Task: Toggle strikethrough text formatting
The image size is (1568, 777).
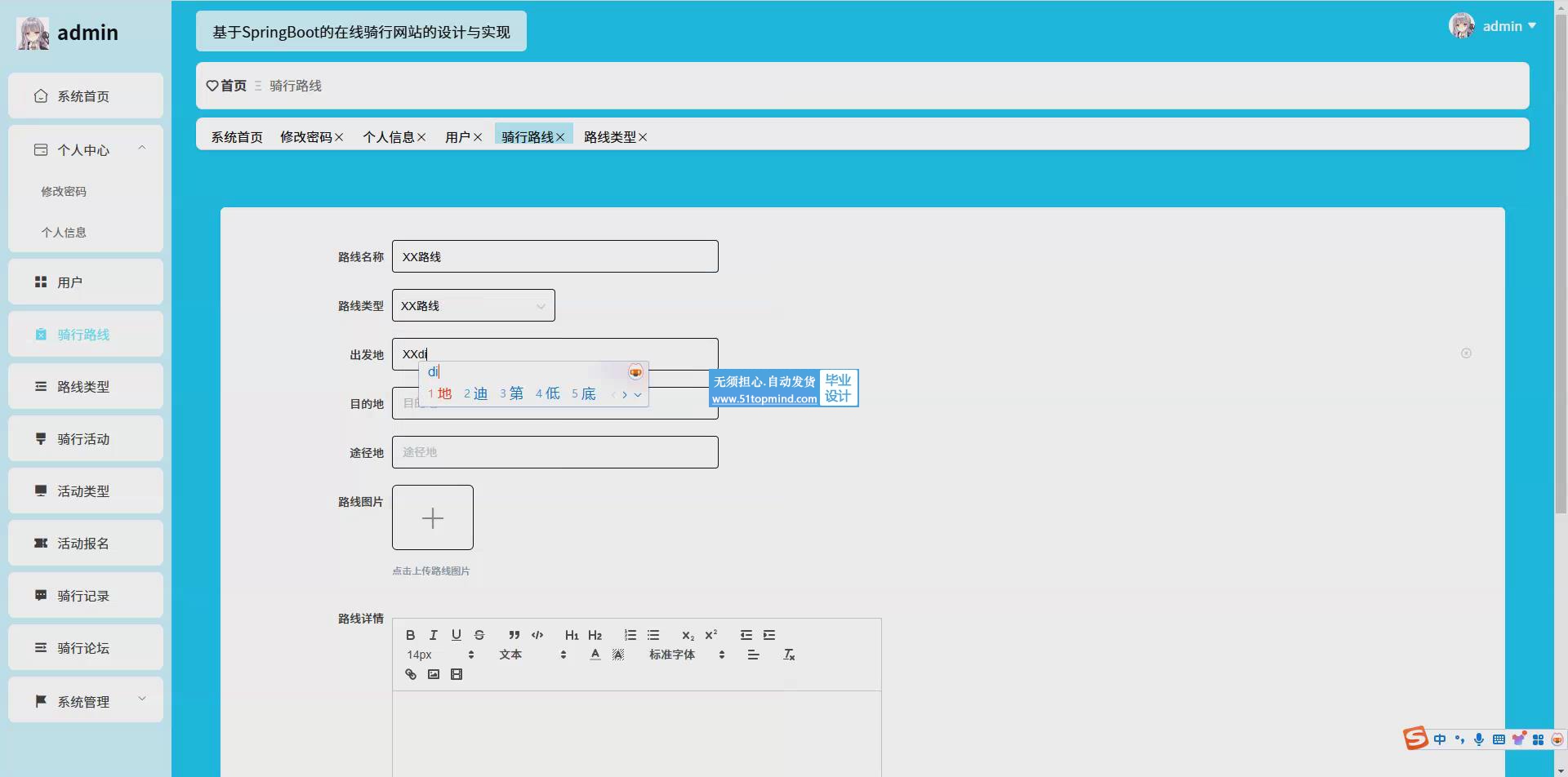Action: 479,635
